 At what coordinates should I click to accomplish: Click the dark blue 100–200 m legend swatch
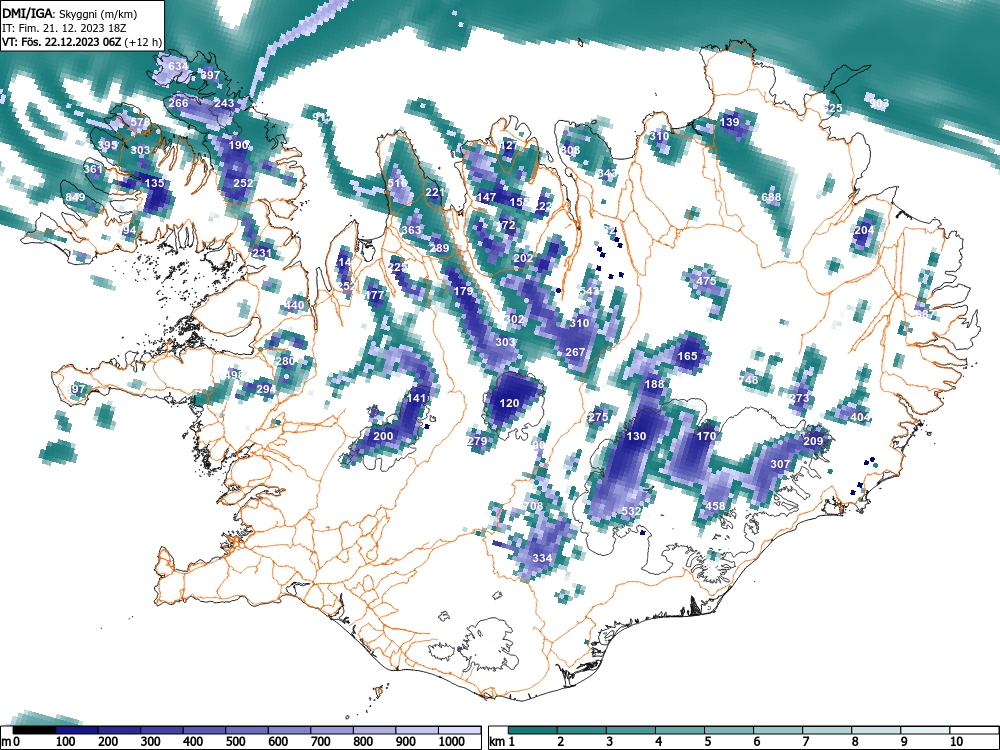[77, 731]
